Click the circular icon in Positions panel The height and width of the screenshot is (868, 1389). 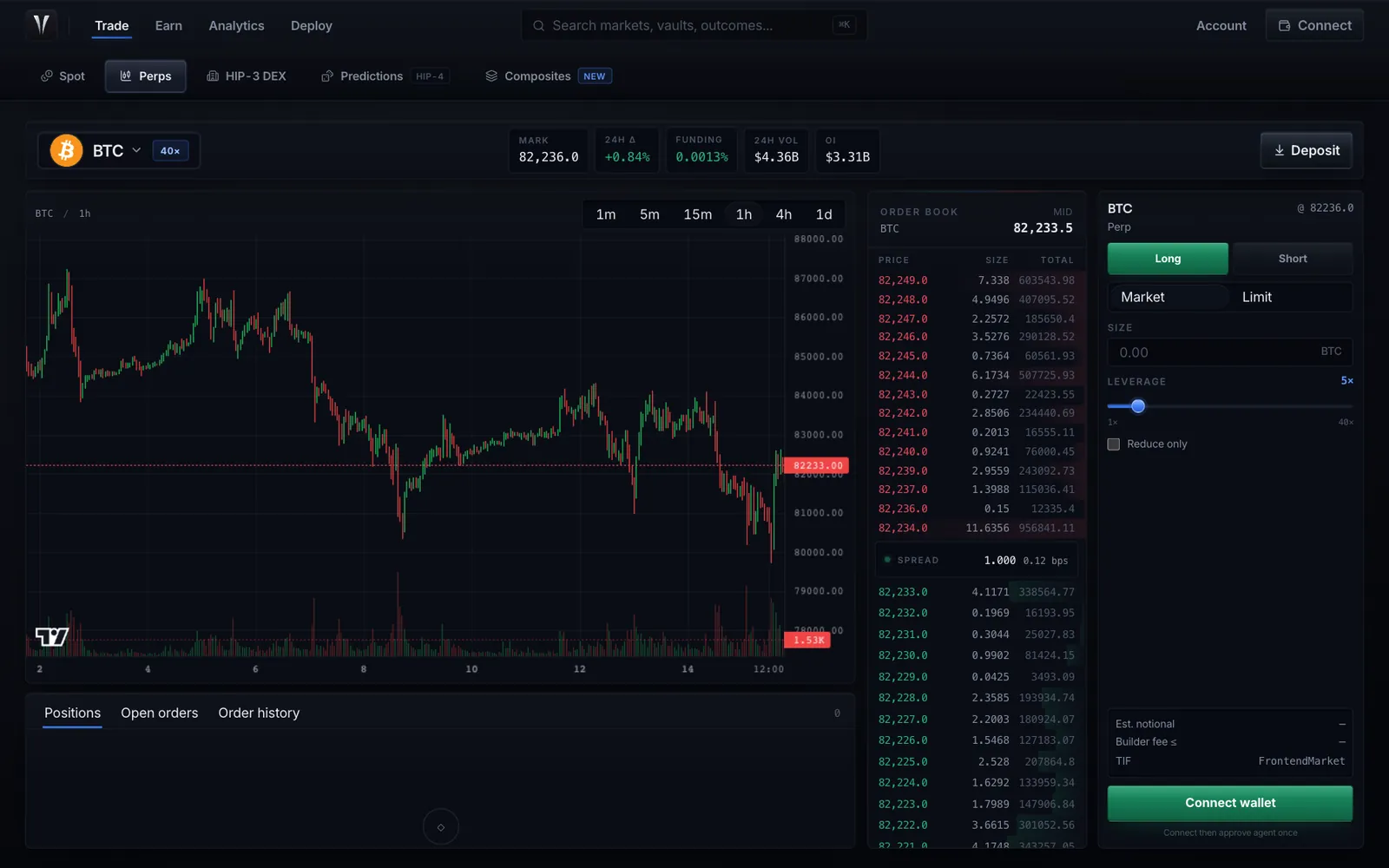tap(440, 827)
